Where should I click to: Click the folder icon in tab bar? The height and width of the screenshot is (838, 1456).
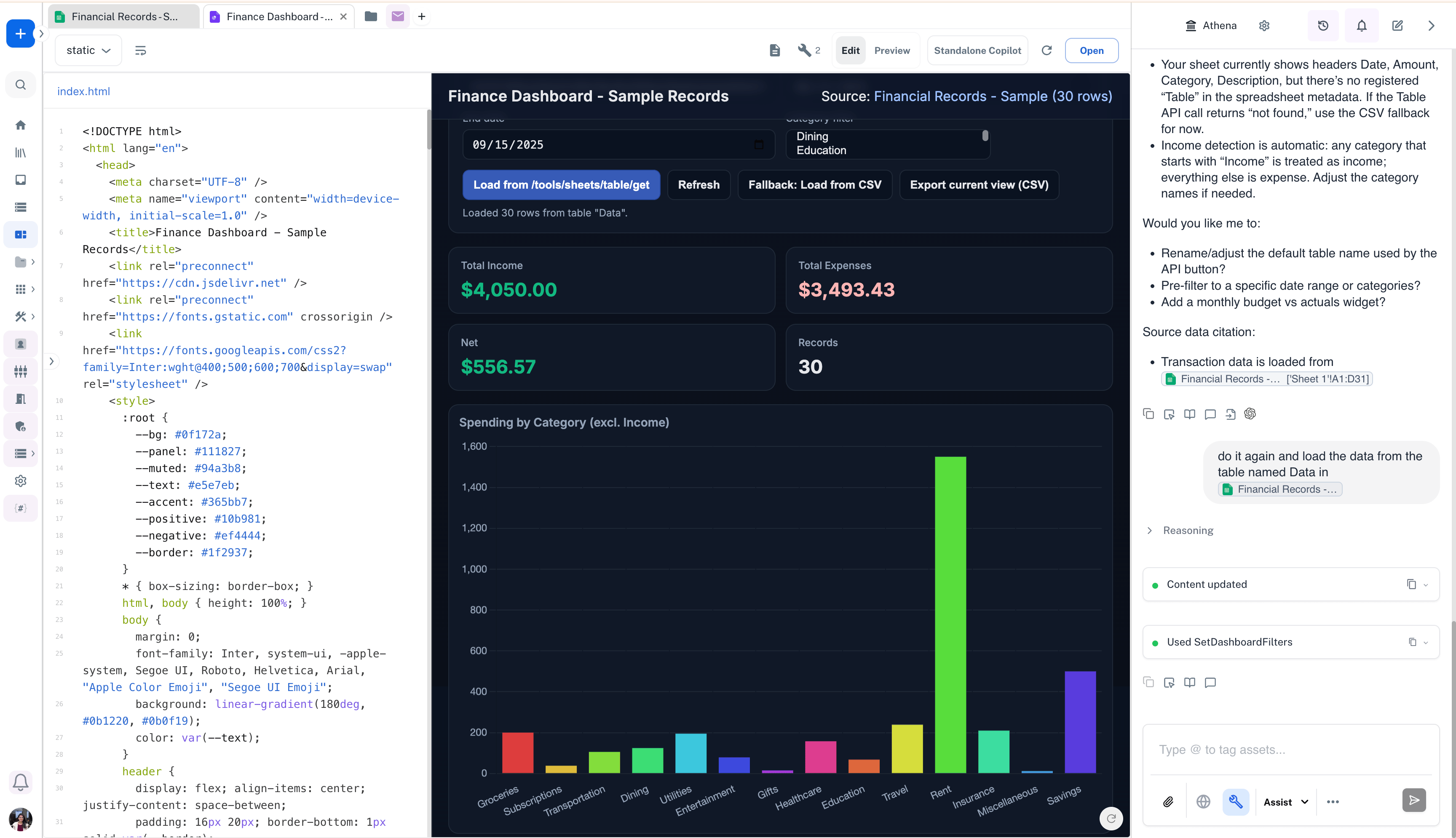click(371, 16)
